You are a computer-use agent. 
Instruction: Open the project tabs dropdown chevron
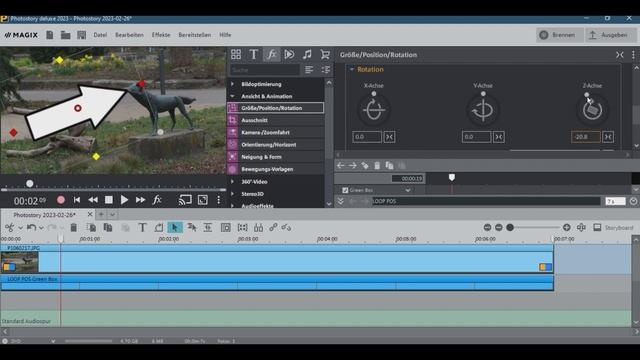click(x=112, y=214)
